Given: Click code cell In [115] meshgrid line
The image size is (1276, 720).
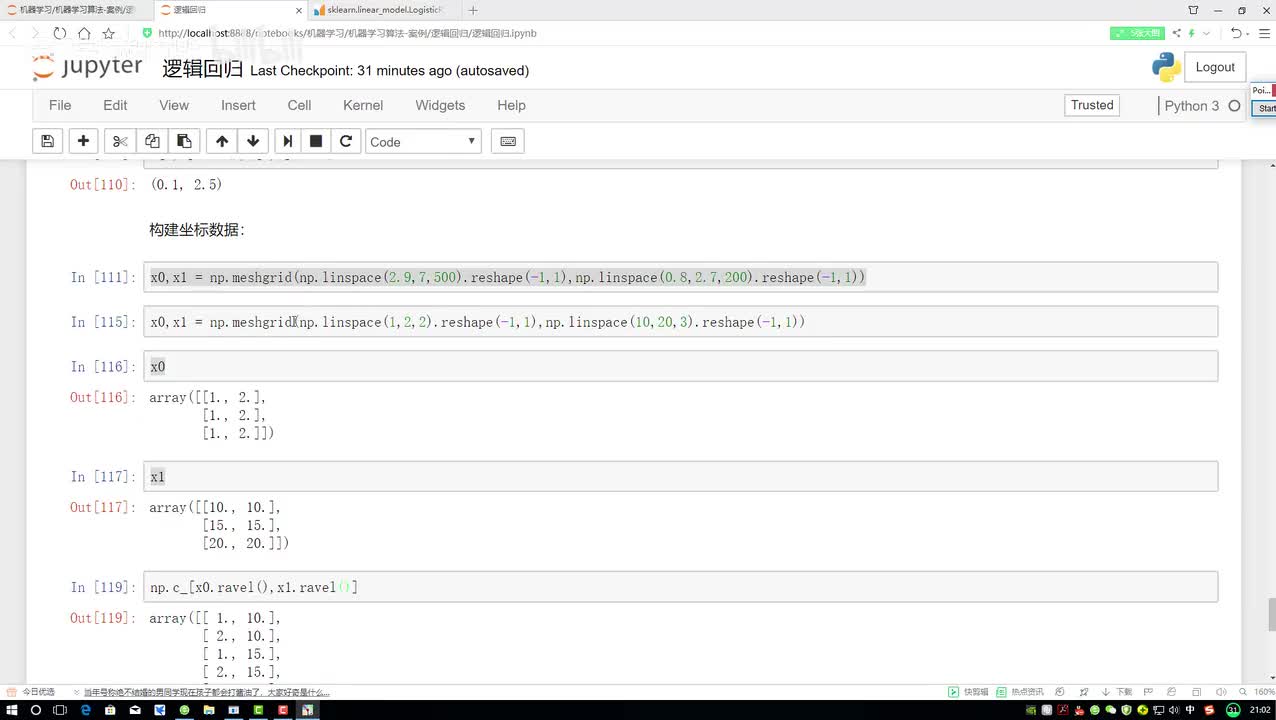Looking at the screenshot, I should pos(682,322).
